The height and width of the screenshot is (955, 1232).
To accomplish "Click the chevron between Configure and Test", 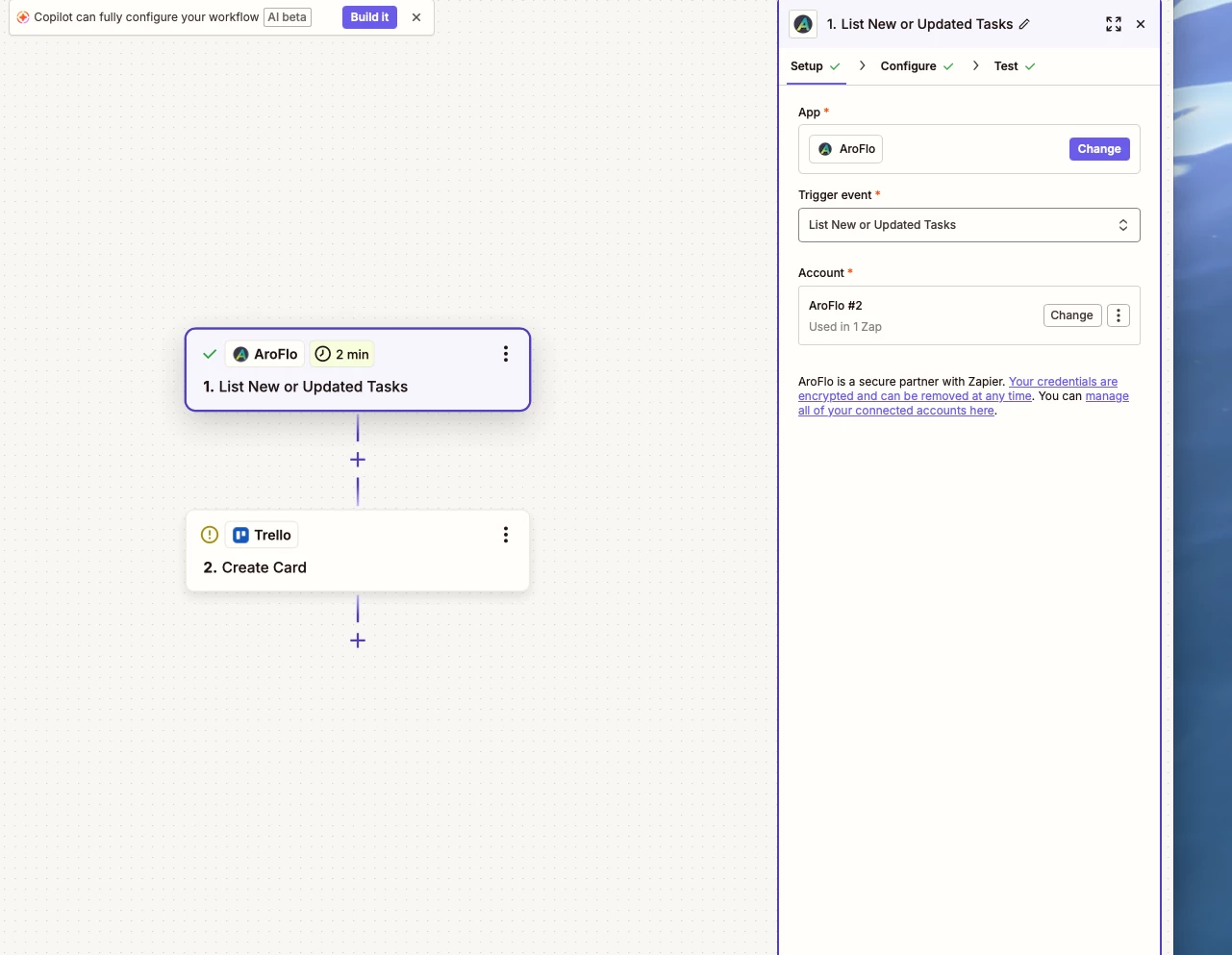I will 975,66.
